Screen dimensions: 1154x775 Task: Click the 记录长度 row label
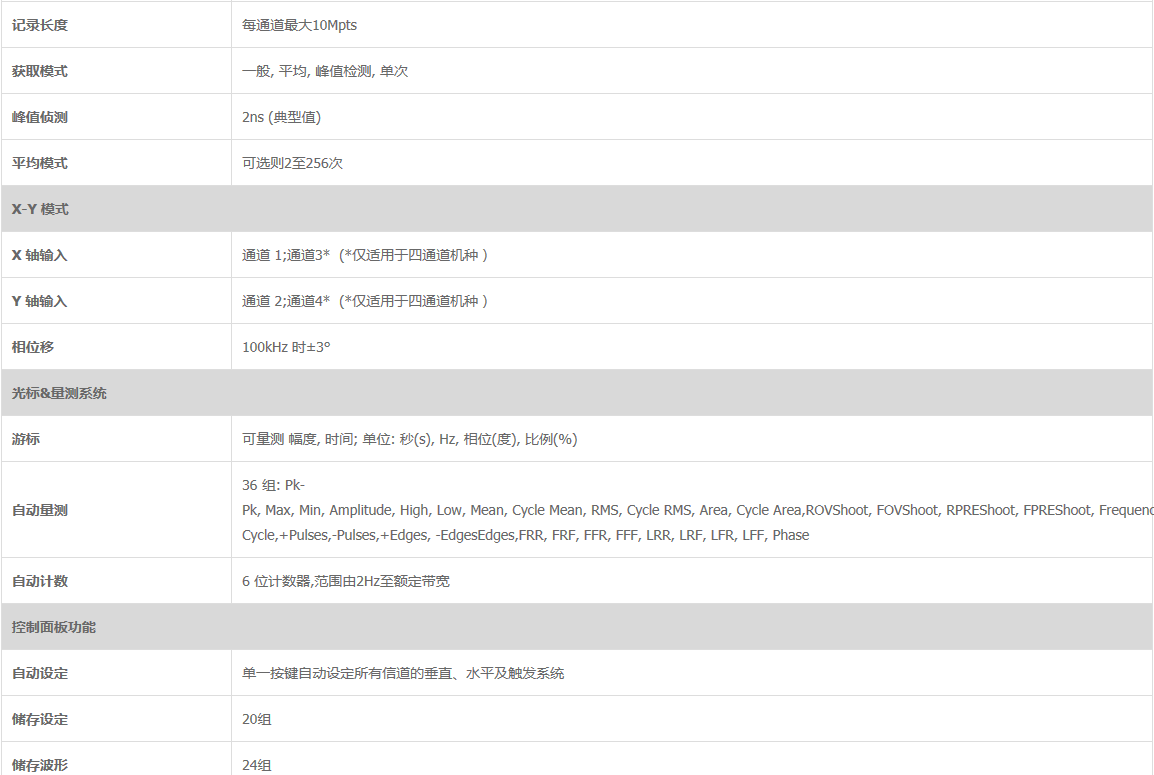(40, 25)
